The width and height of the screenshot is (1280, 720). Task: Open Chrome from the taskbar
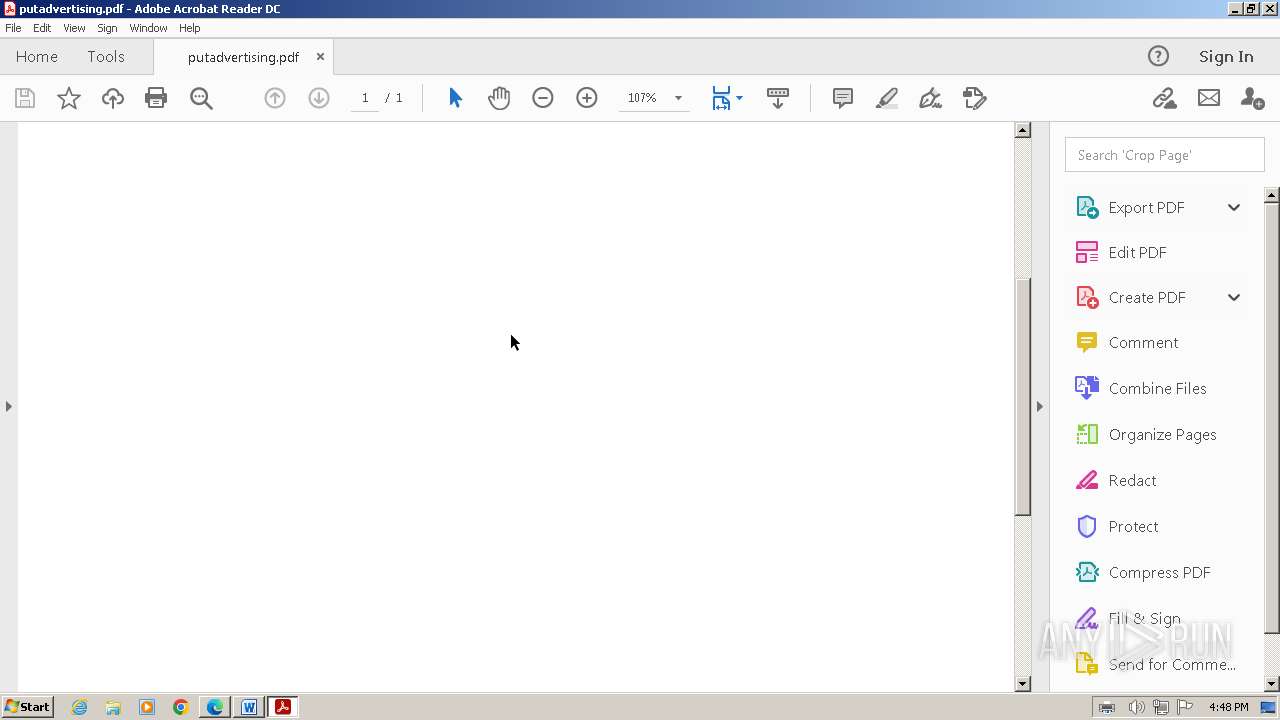181,707
